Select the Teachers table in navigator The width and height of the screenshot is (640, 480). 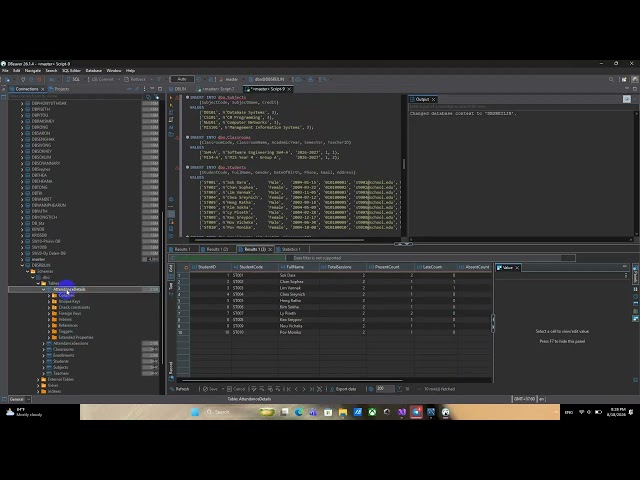pos(61,373)
